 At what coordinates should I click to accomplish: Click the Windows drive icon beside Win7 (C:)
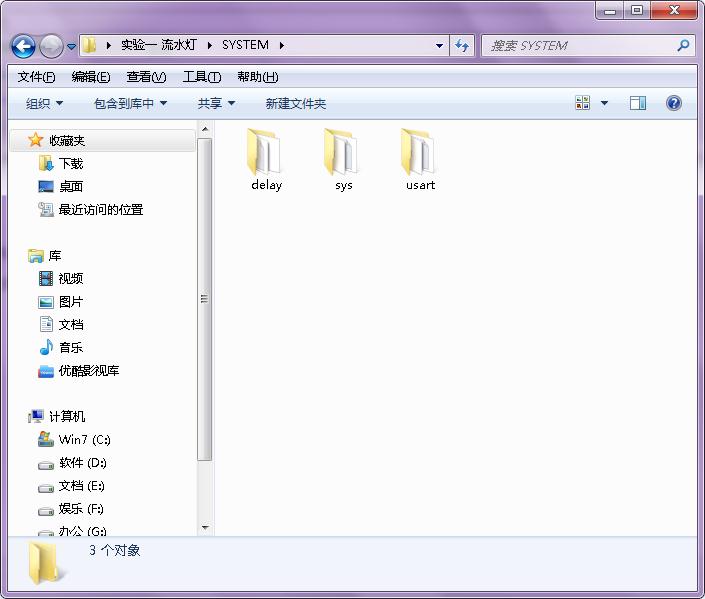click(46, 439)
